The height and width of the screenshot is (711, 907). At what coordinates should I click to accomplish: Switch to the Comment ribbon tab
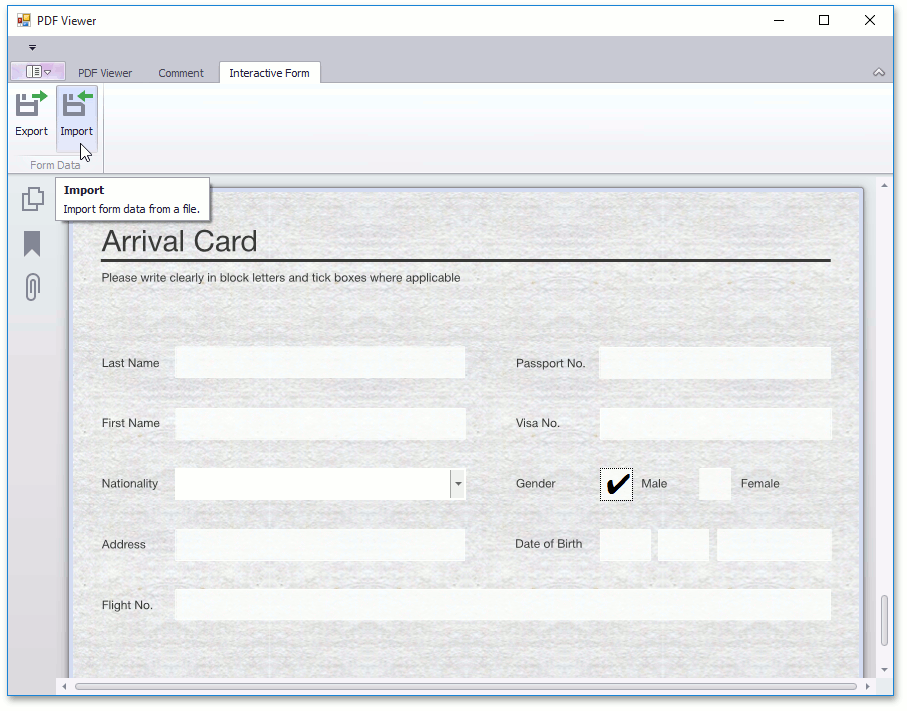[x=181, y=73]
